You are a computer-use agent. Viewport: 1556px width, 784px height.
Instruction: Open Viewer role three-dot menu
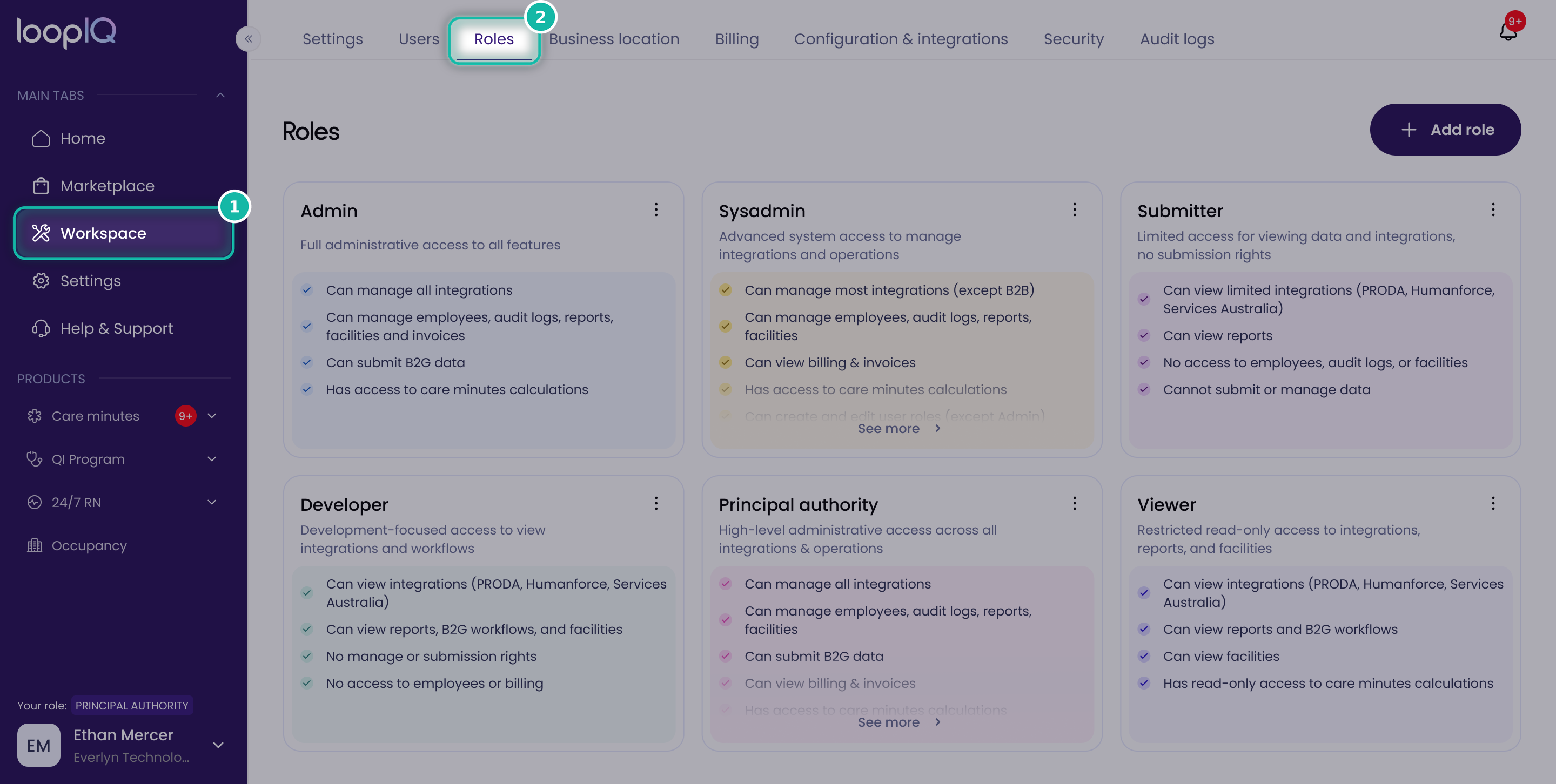(x=1493, y=503)
